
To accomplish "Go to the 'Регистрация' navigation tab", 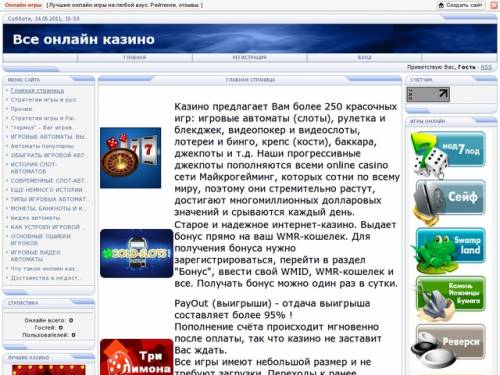I will coord(249,58).
